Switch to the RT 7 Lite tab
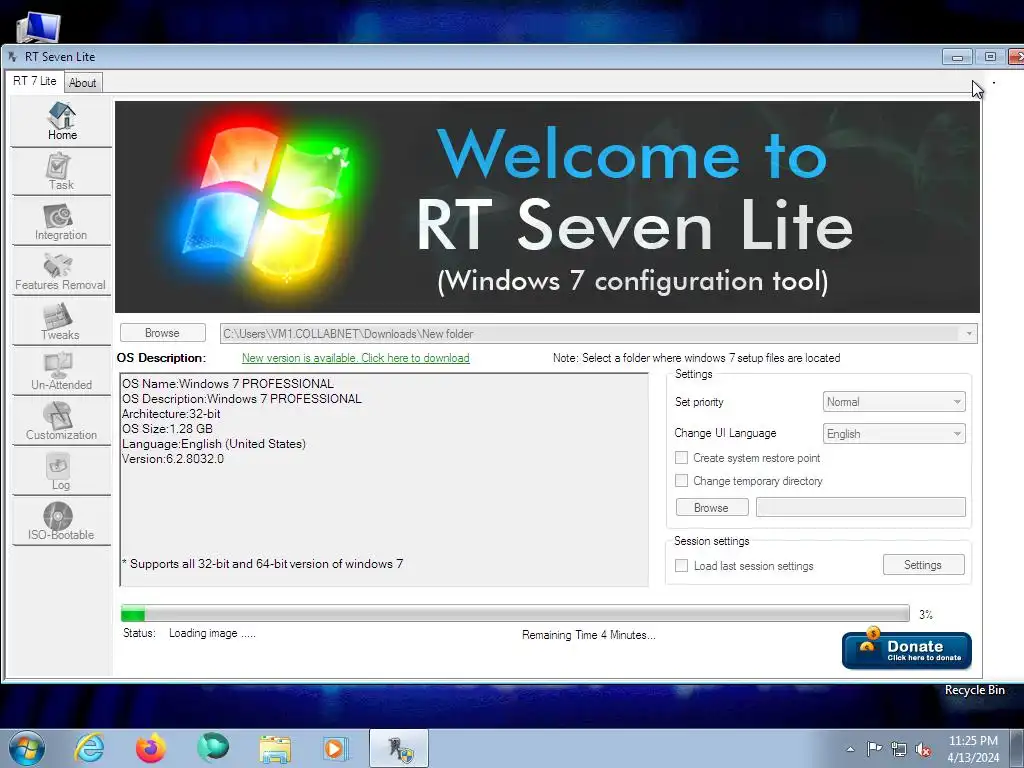1024x768 pixels. tap(35, 81)
